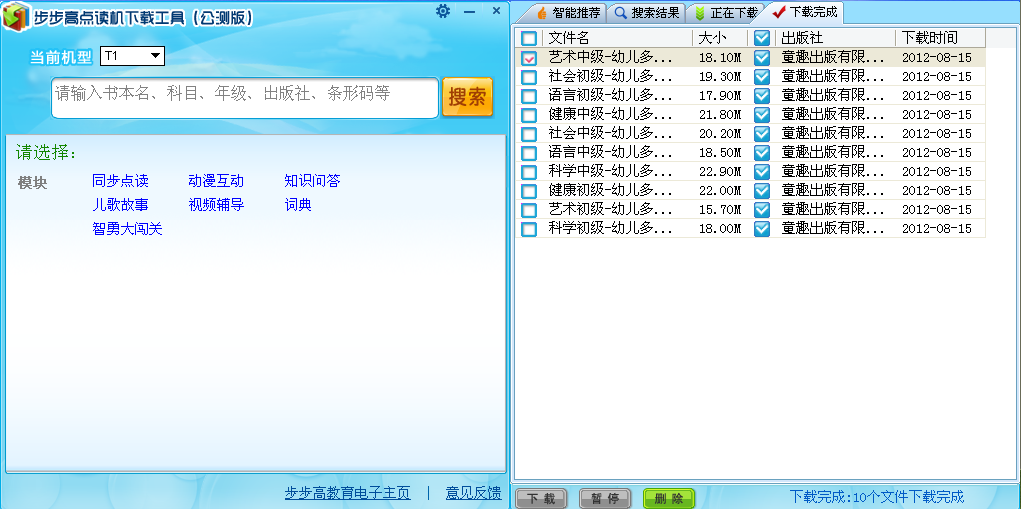The height and width of the screenshot is (509, 1021).
Task: Check the 科学初级 row checkbox
Action: [529, 229]
